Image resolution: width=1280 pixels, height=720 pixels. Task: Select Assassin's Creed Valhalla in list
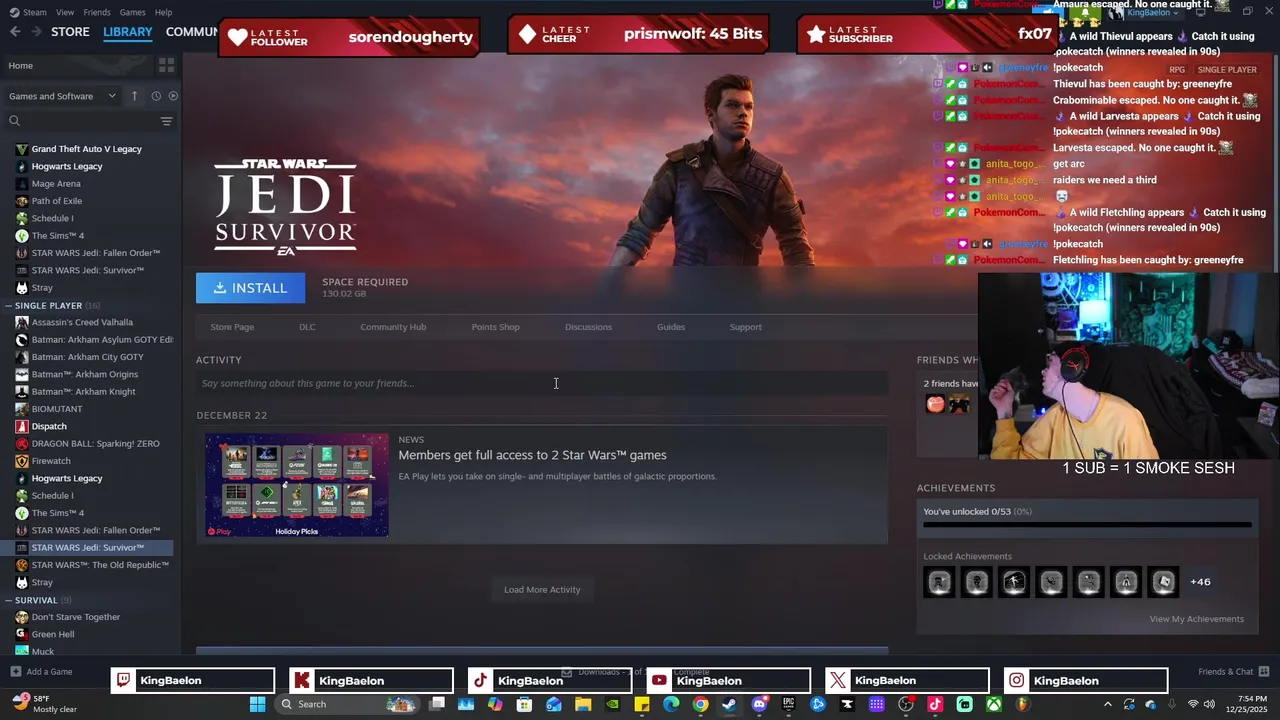(x=82, y=322)
